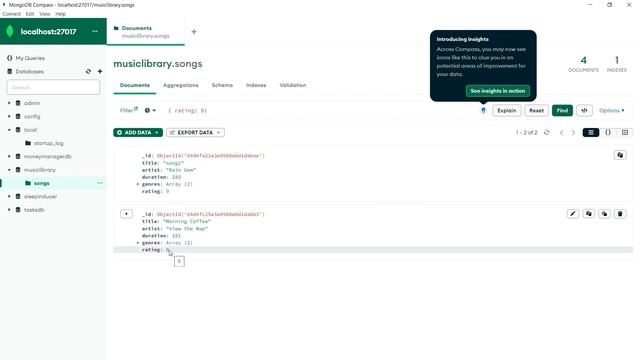Switch to list view
Viewport: 640px width, 360px height.
click(591, 133)
